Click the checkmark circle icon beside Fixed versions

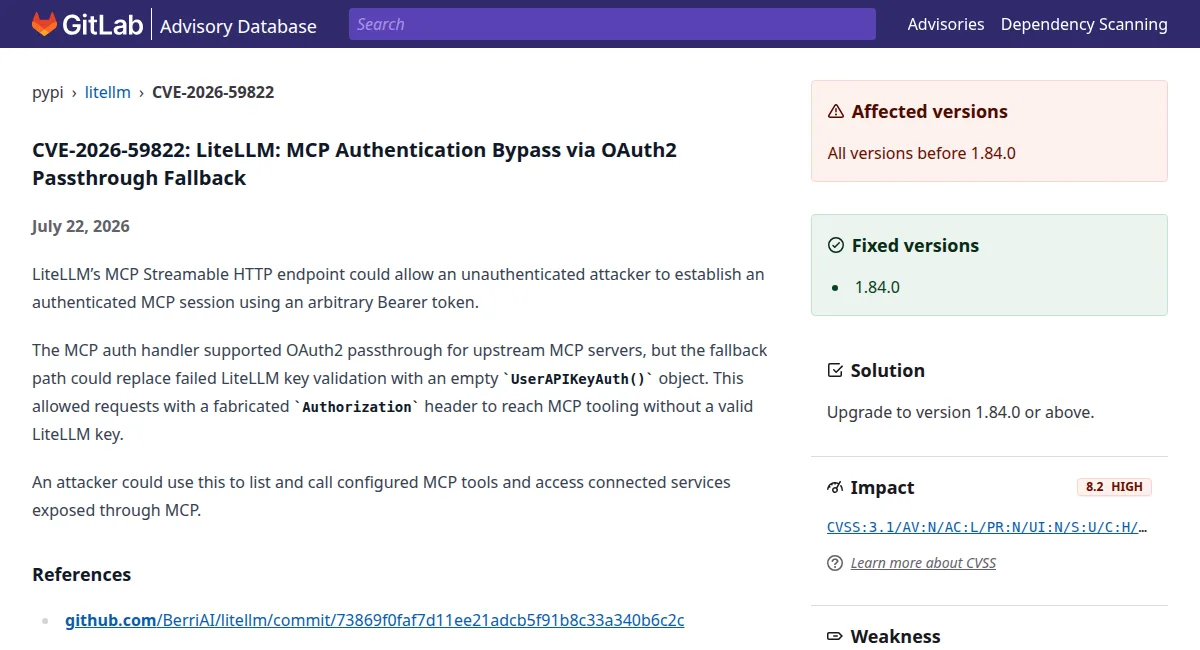coord(836,246)
